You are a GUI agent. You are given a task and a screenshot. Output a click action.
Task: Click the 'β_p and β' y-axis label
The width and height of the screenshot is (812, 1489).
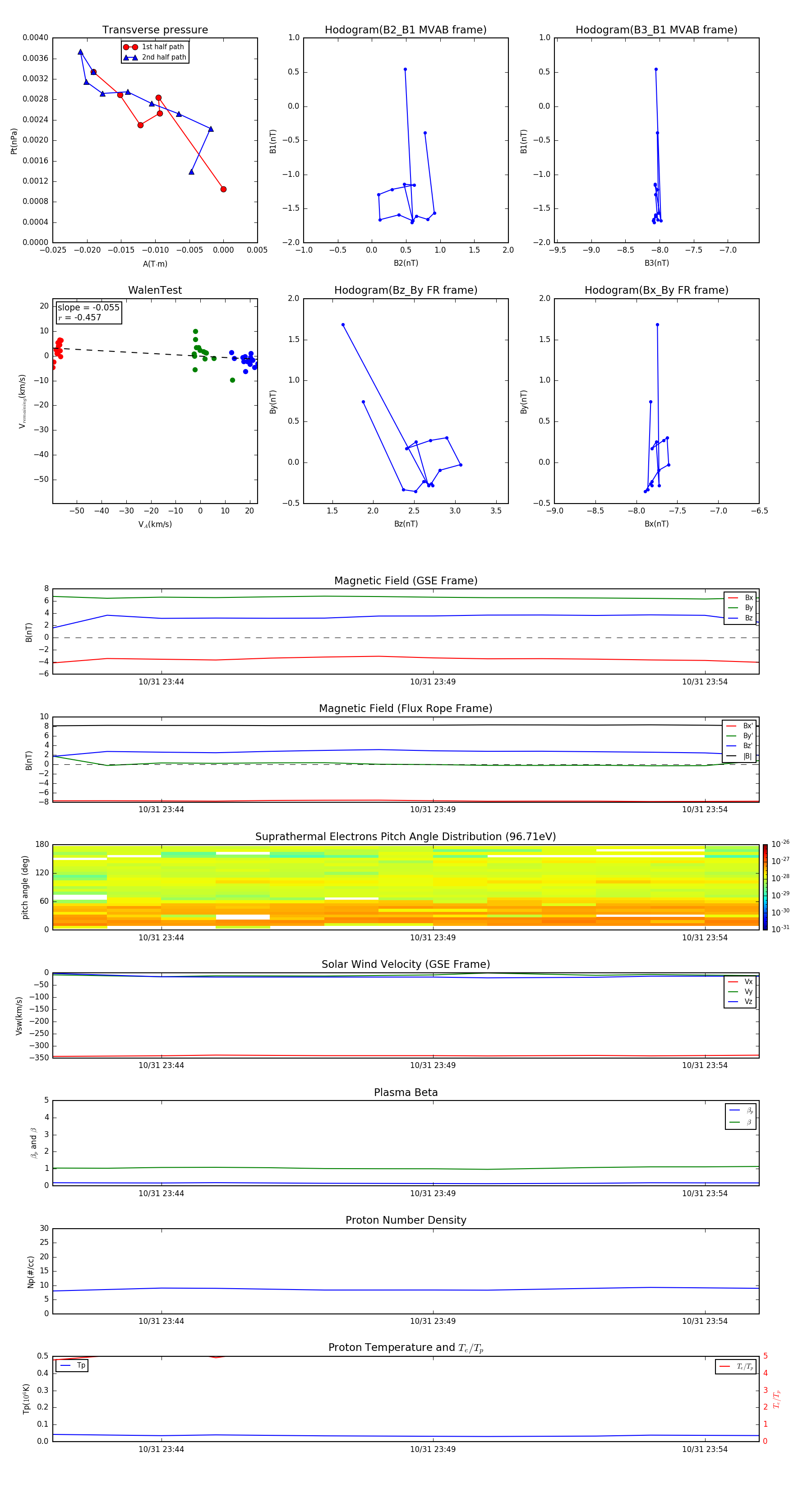[x=33, y=1143]
